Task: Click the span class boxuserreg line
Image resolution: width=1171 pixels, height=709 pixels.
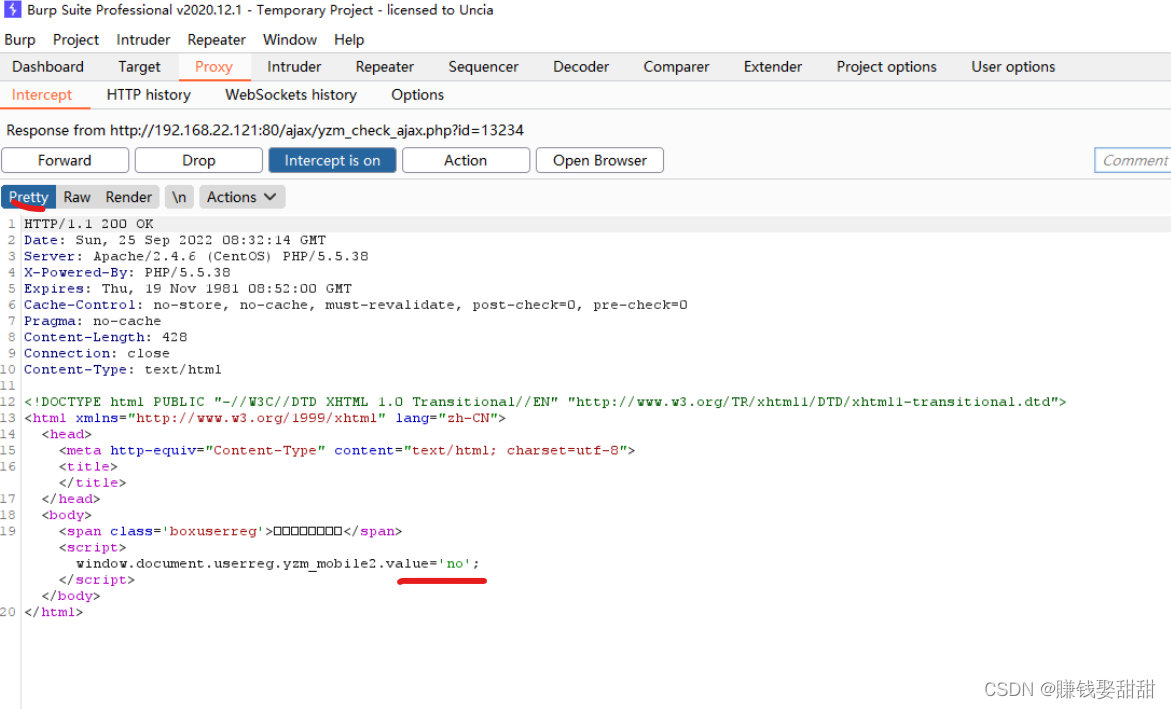Action: [230, 531]
